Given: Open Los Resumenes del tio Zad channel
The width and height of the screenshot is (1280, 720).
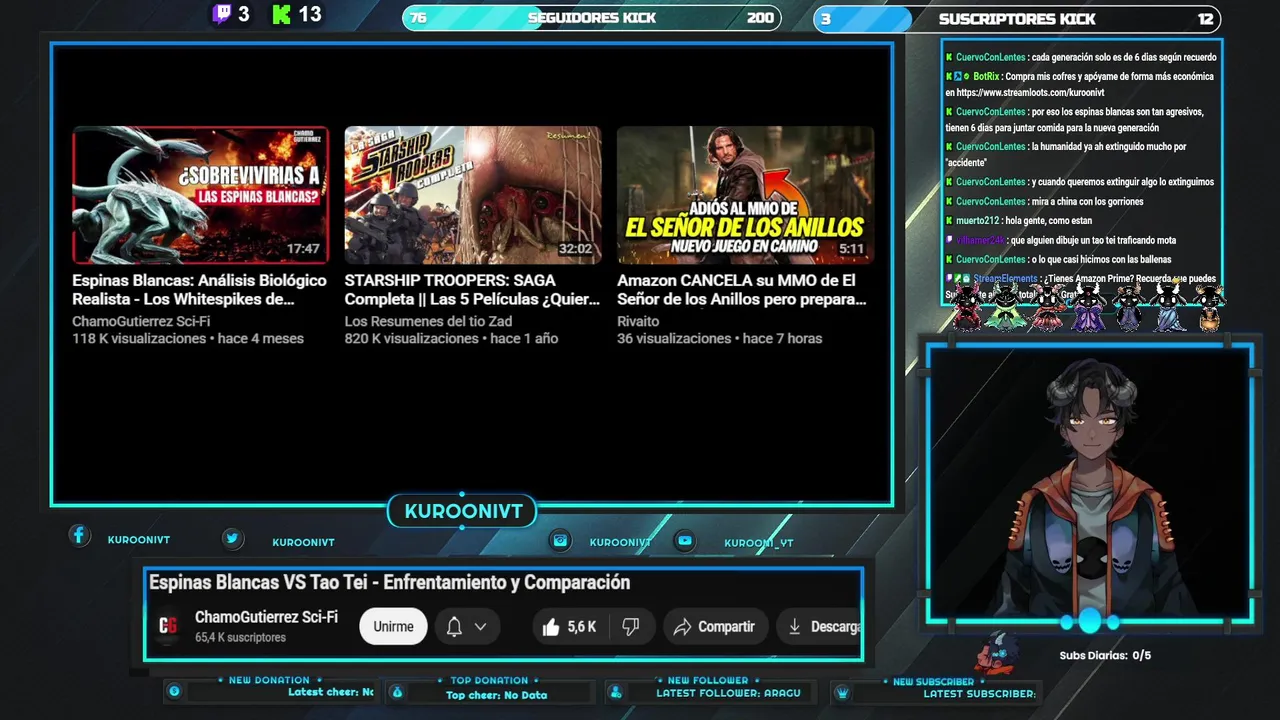Looking at the screenshot, I should (x=428, y=321).
